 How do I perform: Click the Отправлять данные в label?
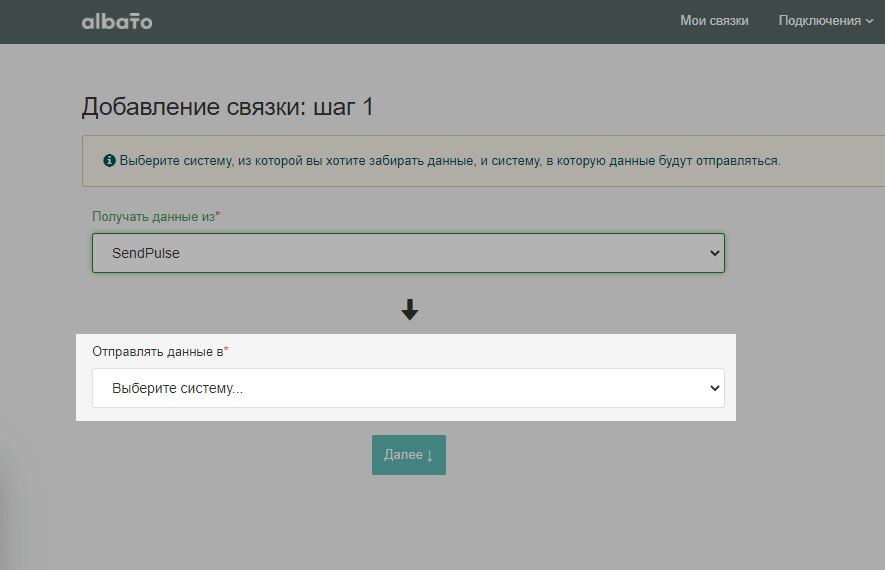tap(160, 352)
